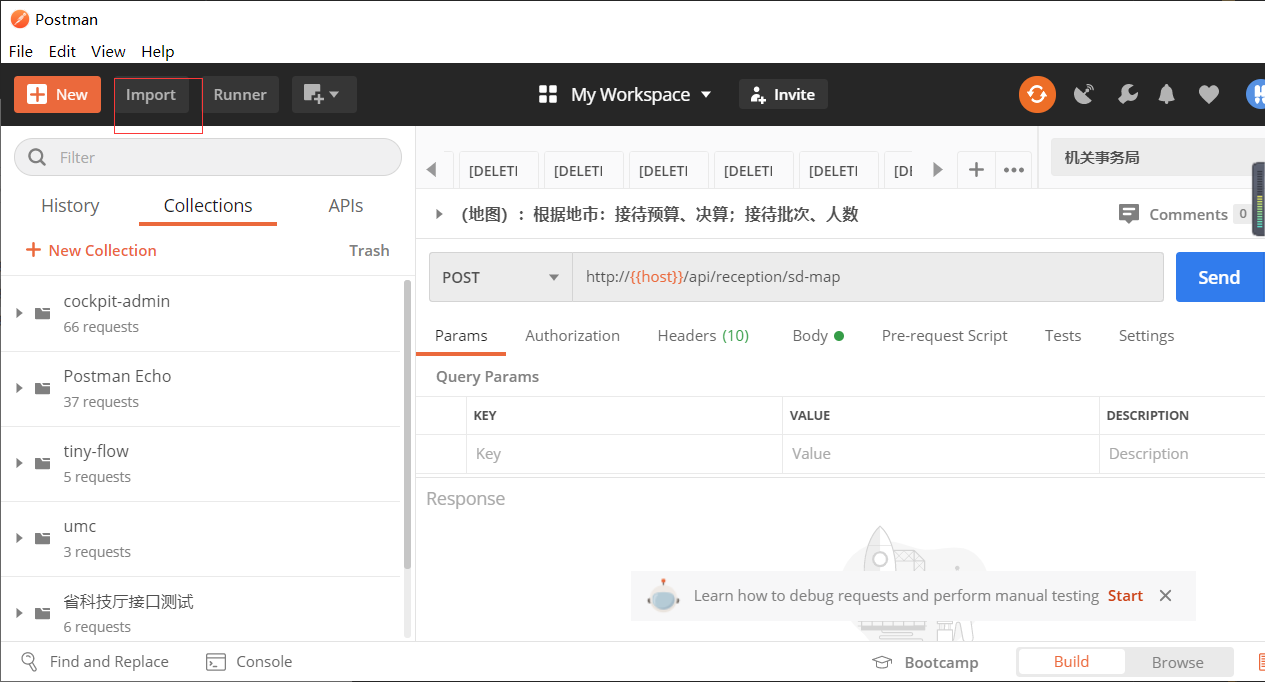Click the request URL field
Screen dimensions: 1265x682
[x=867, y=277]
